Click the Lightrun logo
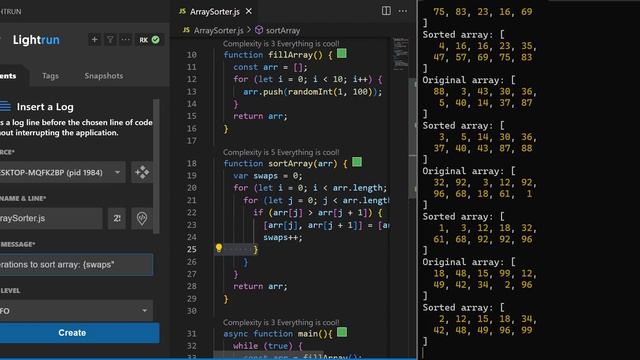The width and height of the screenshot is (640, 360). tap(36, 40)
